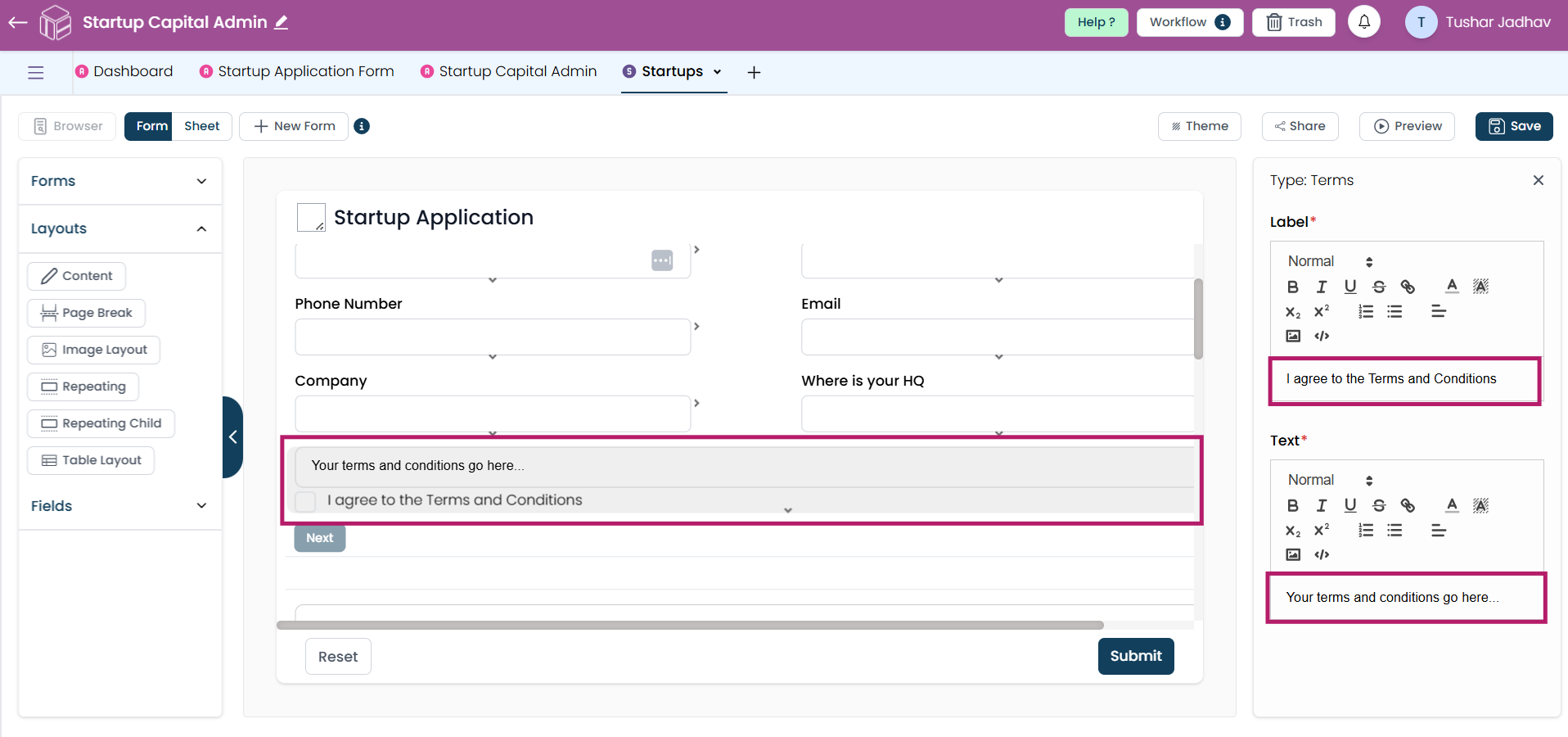Insert bullet list in the Label editor
1568x737 pixels.
tap(1395, 312)
